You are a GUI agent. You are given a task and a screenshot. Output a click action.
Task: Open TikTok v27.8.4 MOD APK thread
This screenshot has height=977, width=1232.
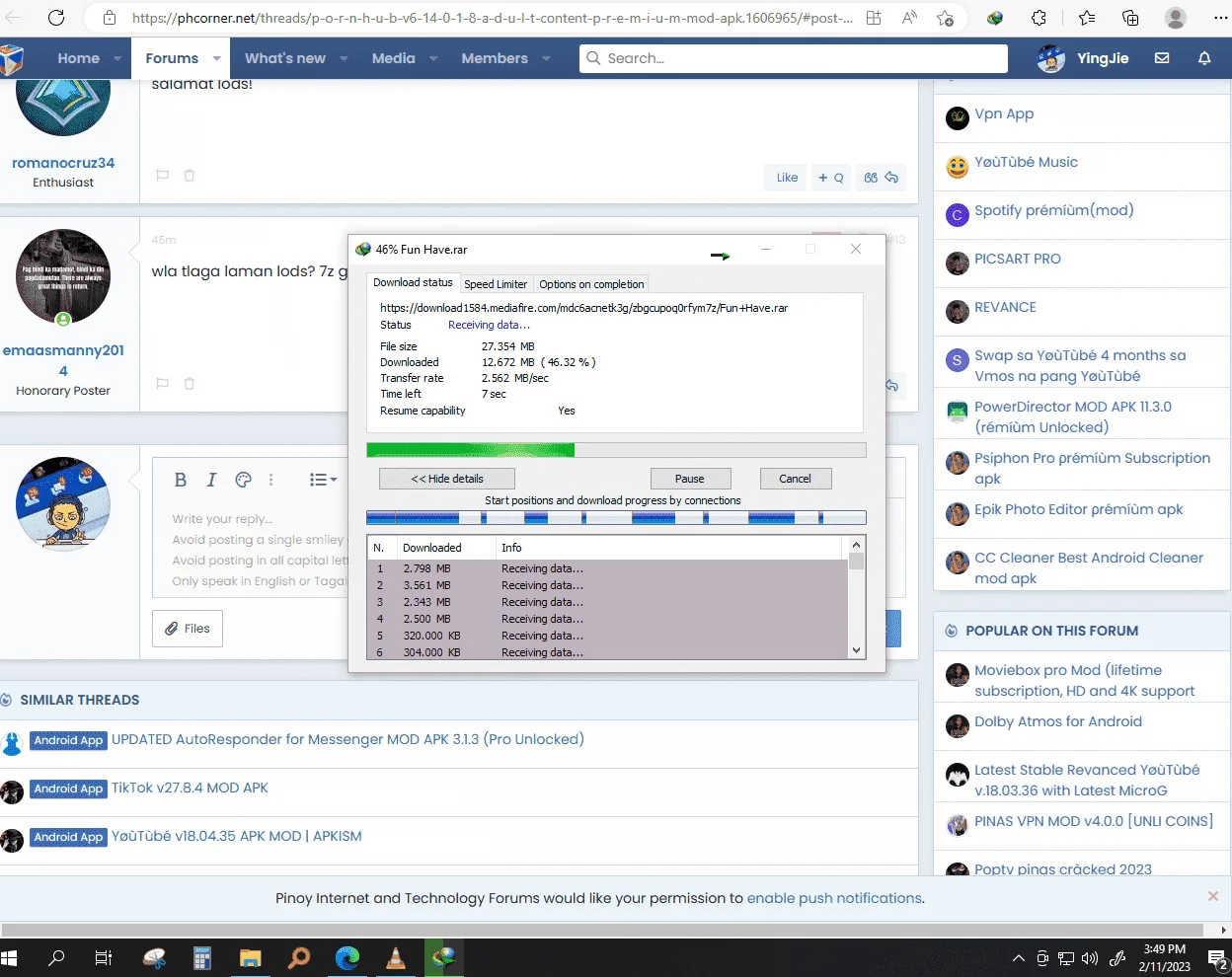pyautogui.click(x=190, y=788)
